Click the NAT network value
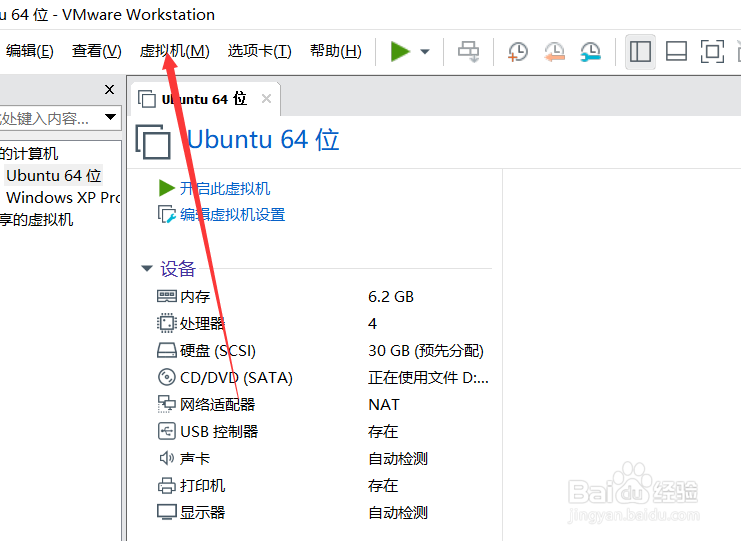 384,404
